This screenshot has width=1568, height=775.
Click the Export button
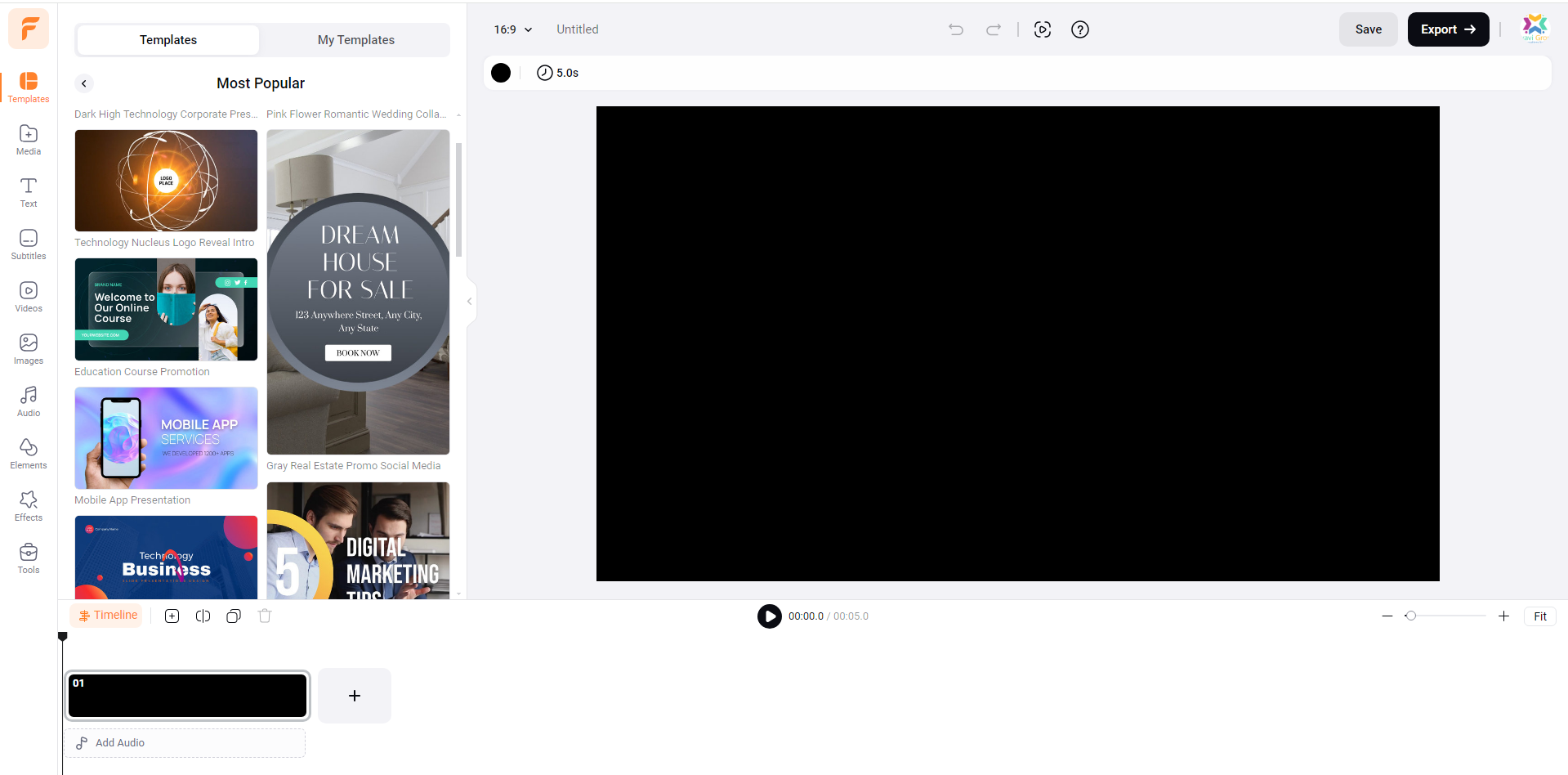[x=1447, y=29]
